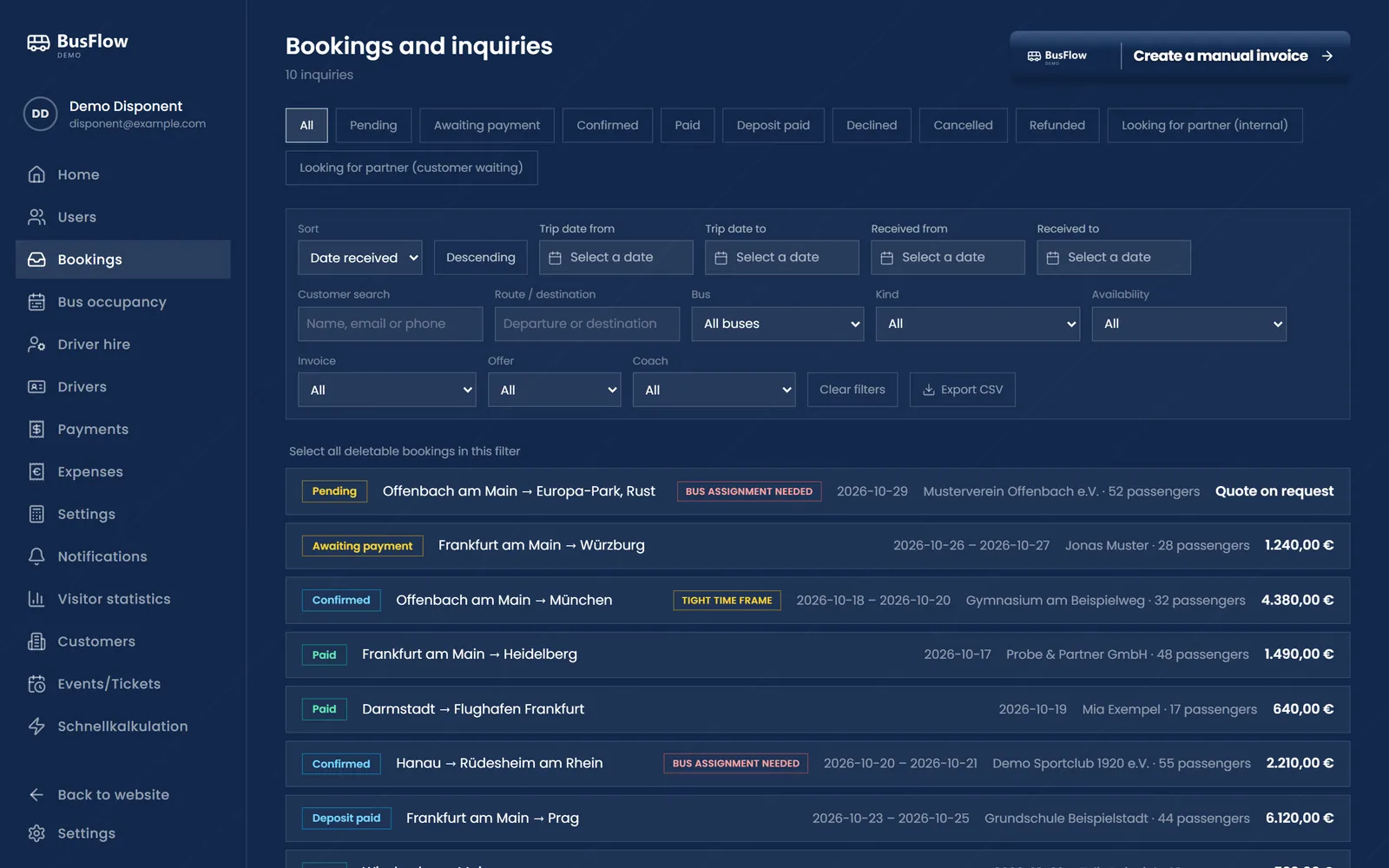1389x868 pixels.
Task: Open Hanau → Rüdesheim am Rhein booking
Action: pyautogui.click(x=818, y=764)
